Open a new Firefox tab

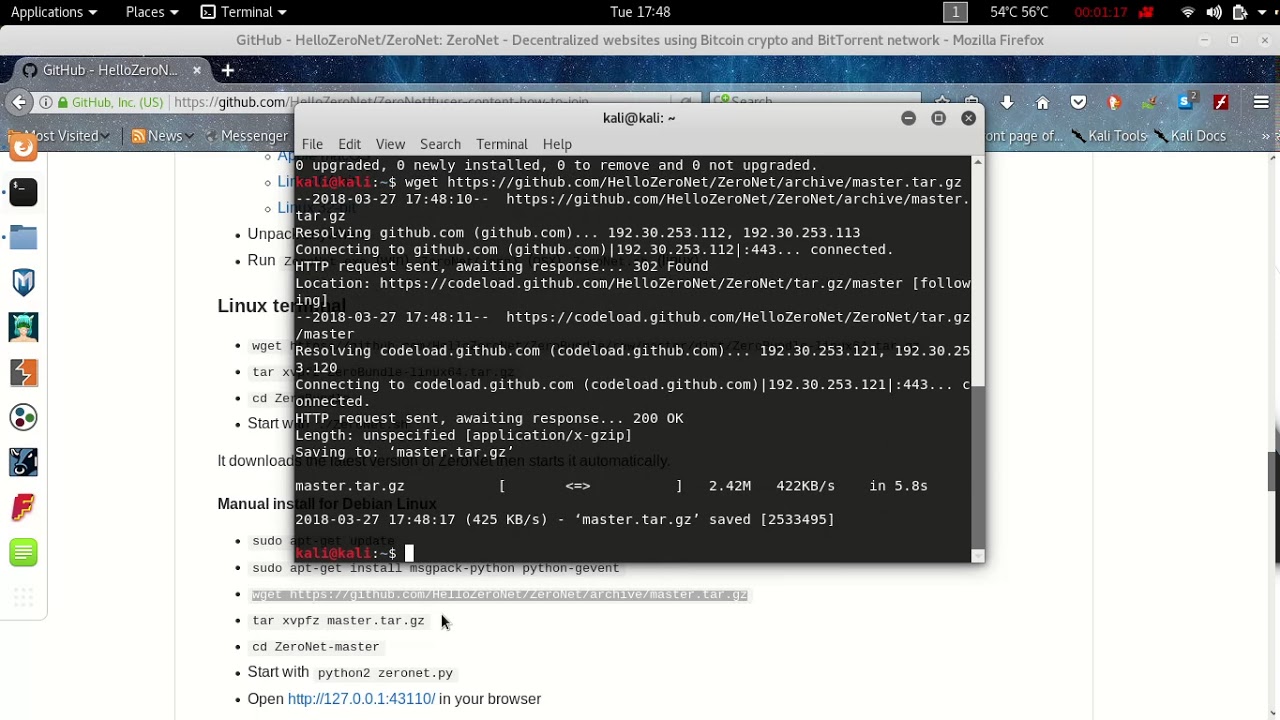click(228, 70)
